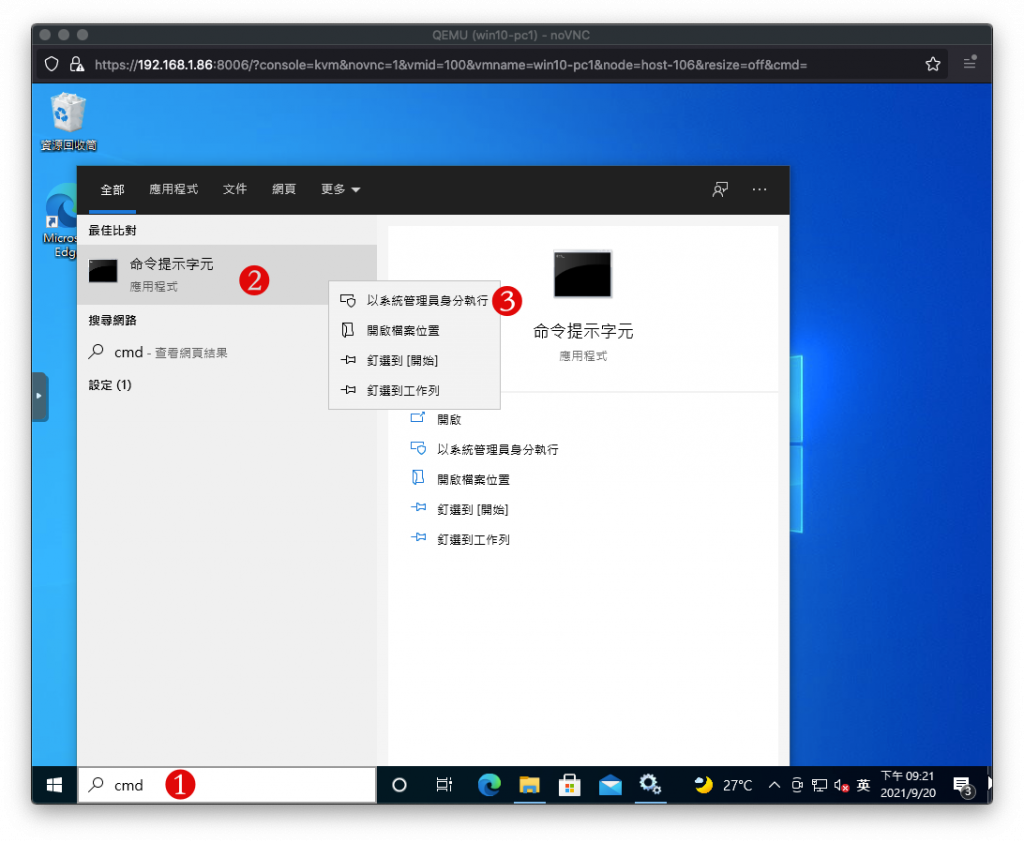Open Mail app from taskbar

(610, 785)
